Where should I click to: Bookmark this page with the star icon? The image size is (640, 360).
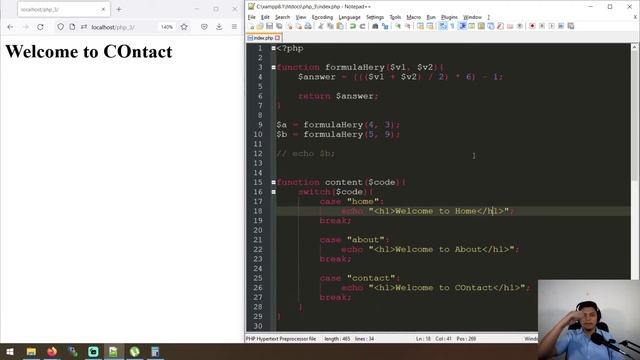tap(184, 27)
